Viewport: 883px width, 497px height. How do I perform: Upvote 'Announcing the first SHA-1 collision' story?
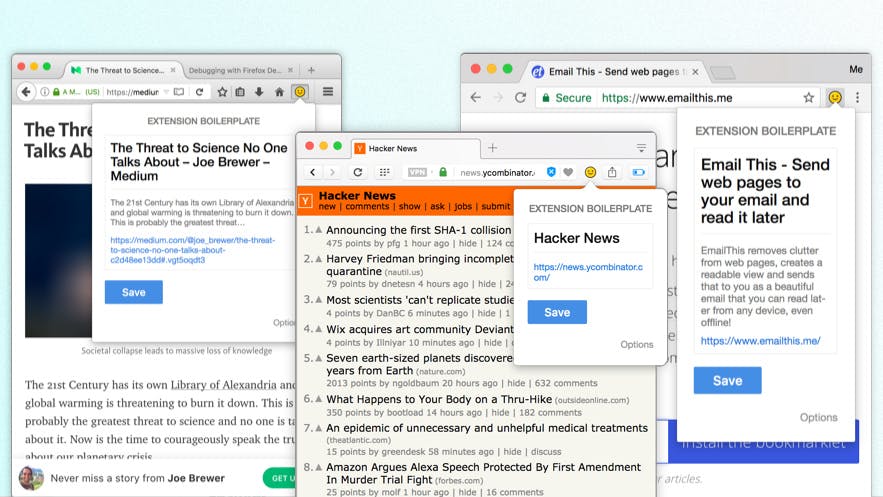pyautogui.click(x=319, y=230)
